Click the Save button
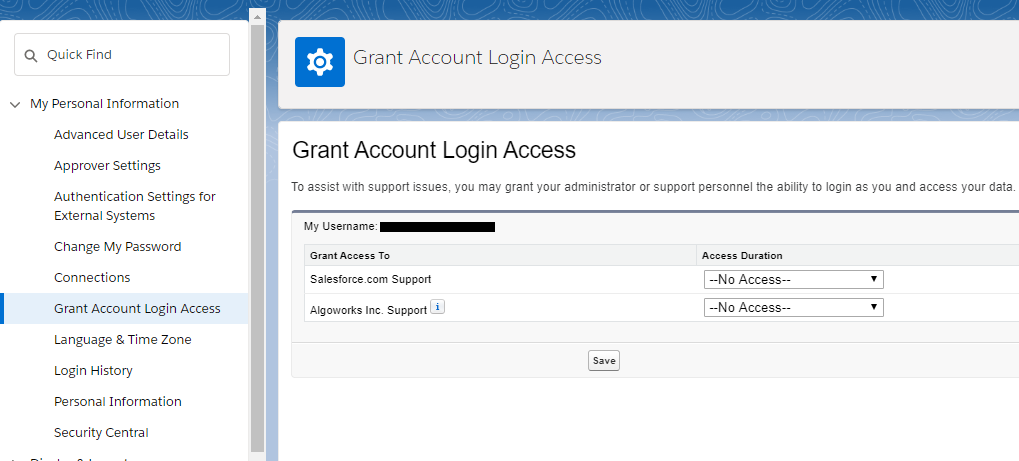Image resolution: width=1019 pixels, height=461 pixels. pos(604,360)
